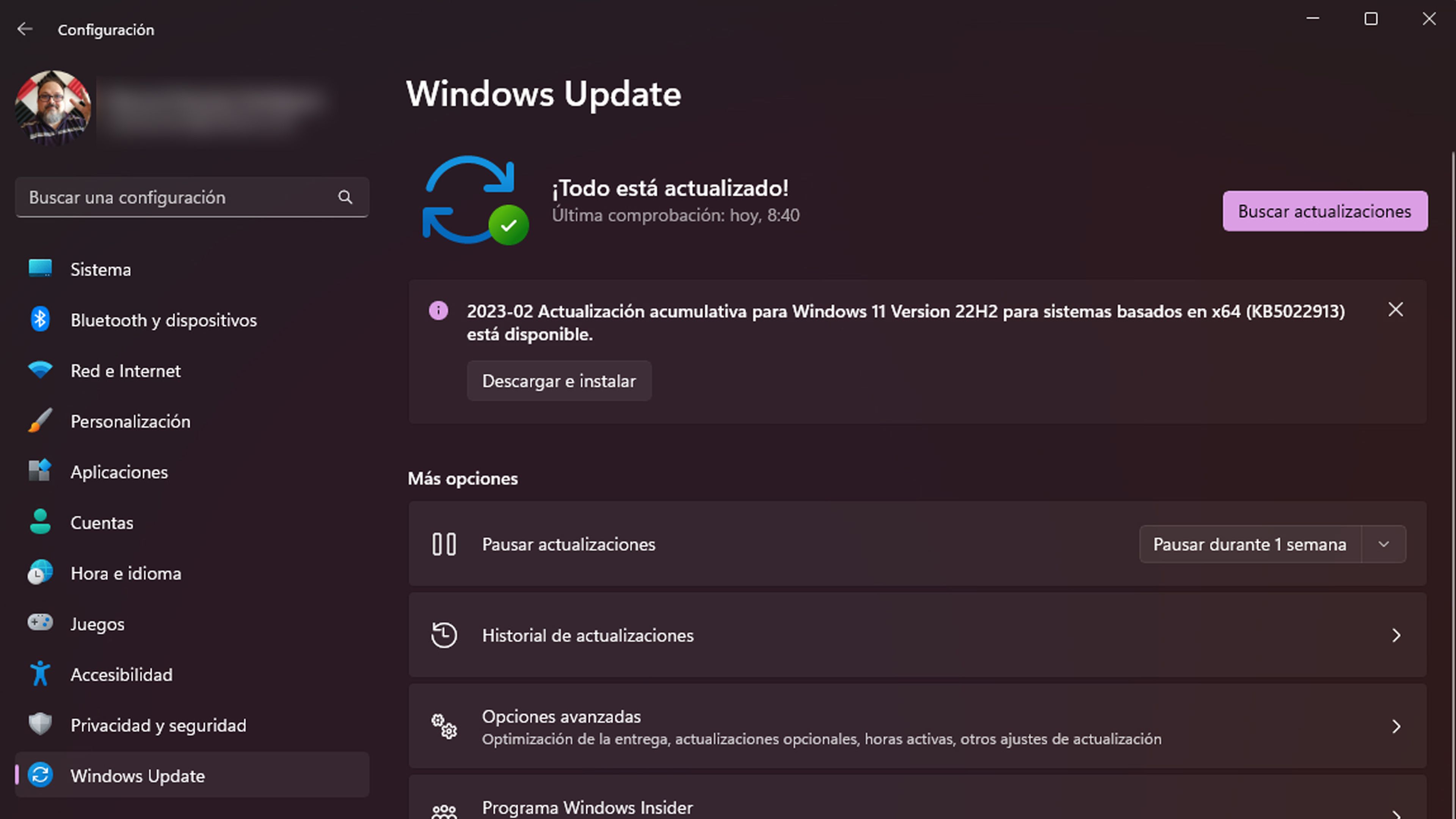Open the Juegos section
Viewport: 1456px width, 819px height.
coord(192,624)
